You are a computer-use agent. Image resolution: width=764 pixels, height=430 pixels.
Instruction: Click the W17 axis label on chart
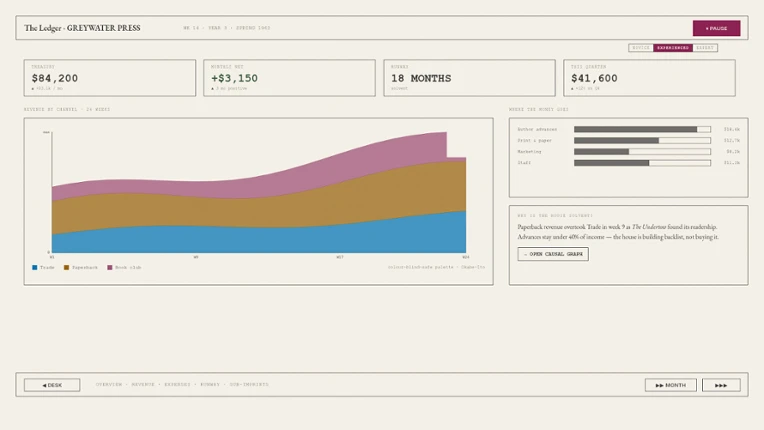coord(340,257)
